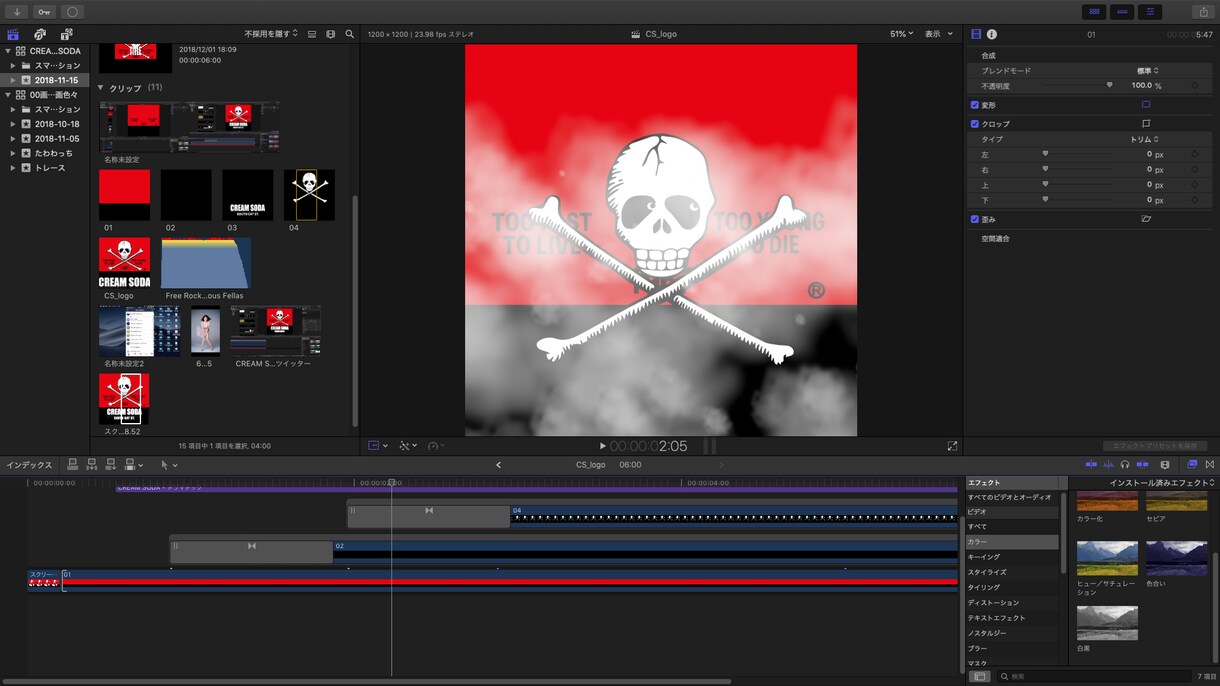Image resolution: width=1220 pixels, height=686 pixels.
Task: Toggle the Inspector panel button
Action: 1149,12
